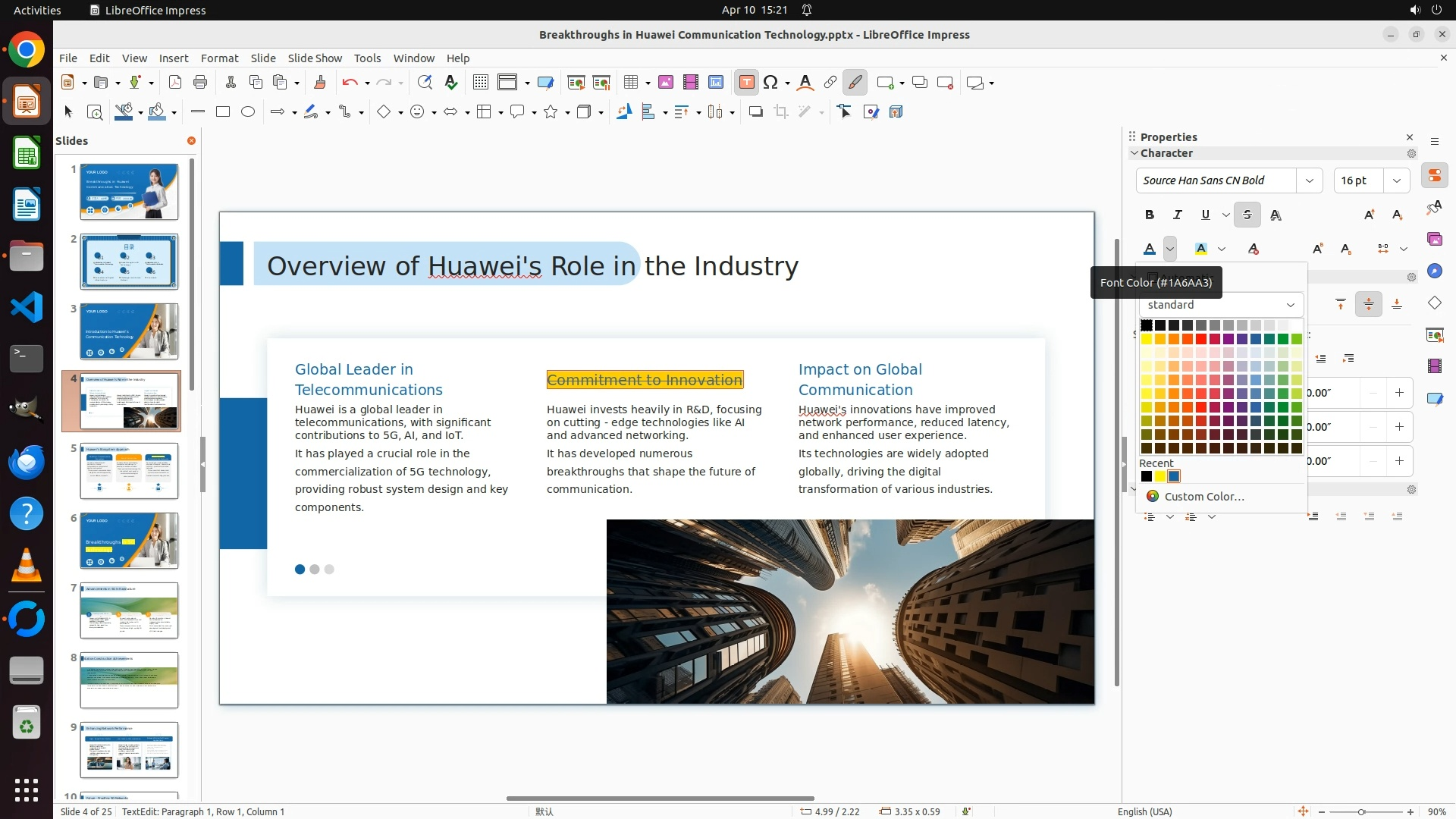1456x819 pixels.
Task: Click the Display Grid icon
Action: 480,83
